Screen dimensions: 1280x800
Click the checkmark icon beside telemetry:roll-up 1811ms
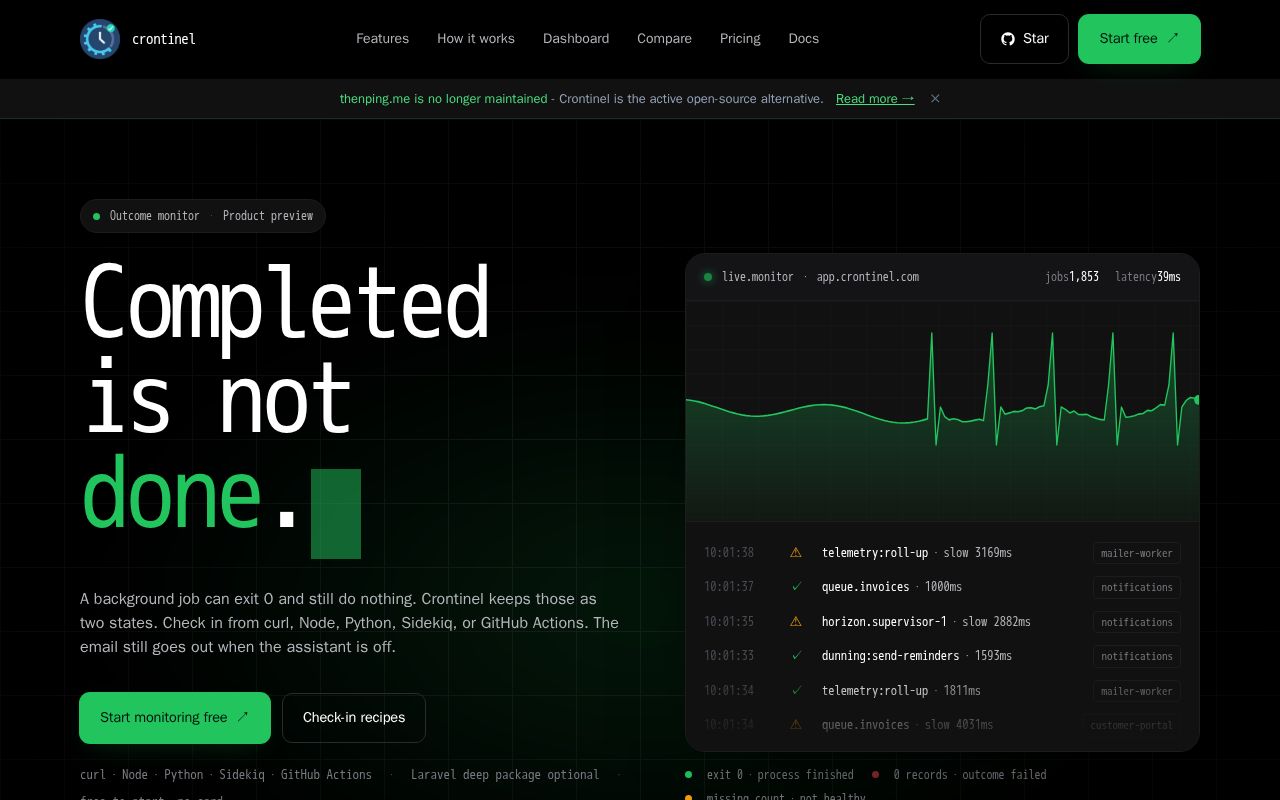pos(797,690)
